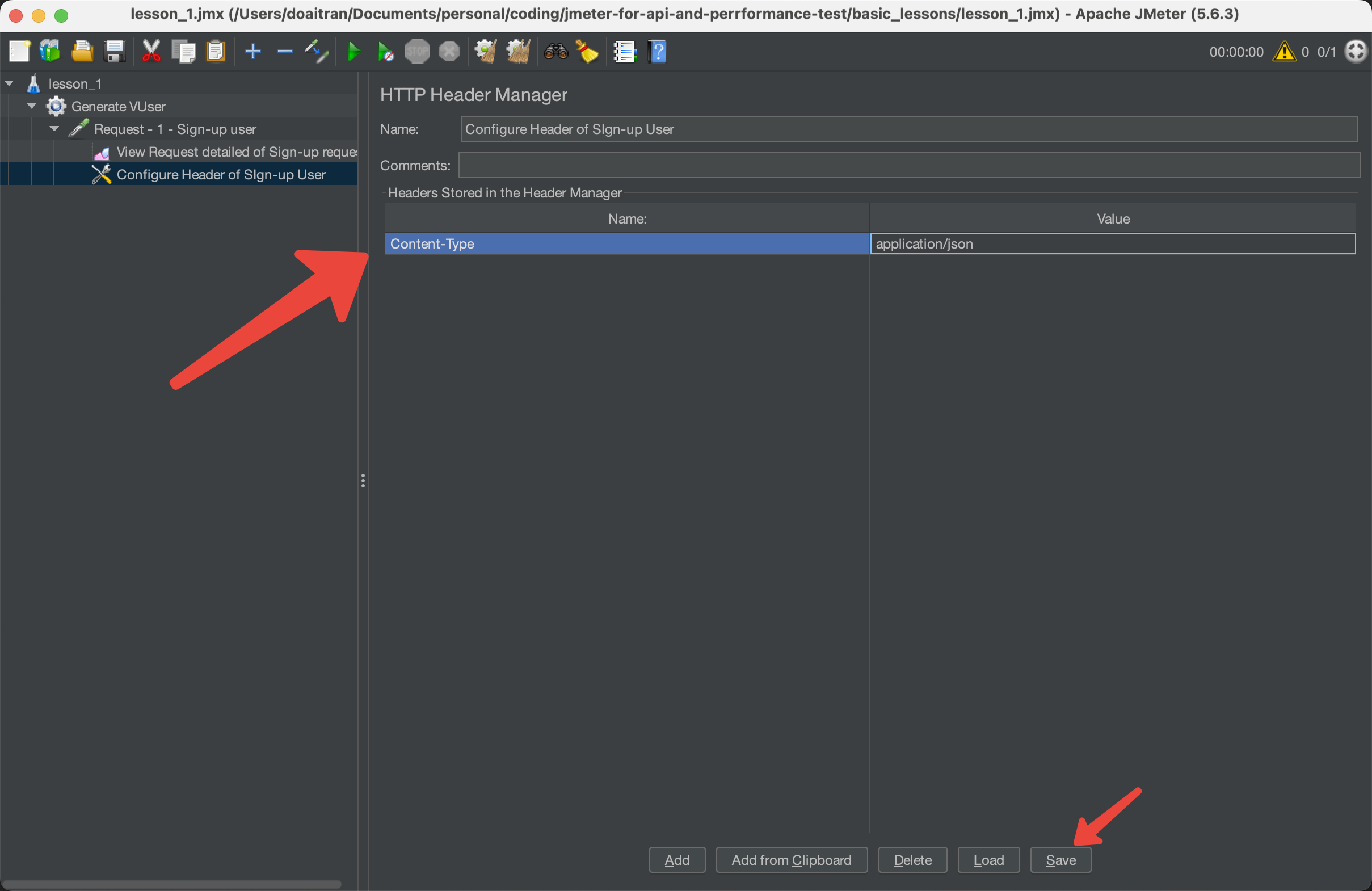Screen dimensions: 1372x891
Task: Select lesson_1 test plan in tree
Action: pos(75,83)
